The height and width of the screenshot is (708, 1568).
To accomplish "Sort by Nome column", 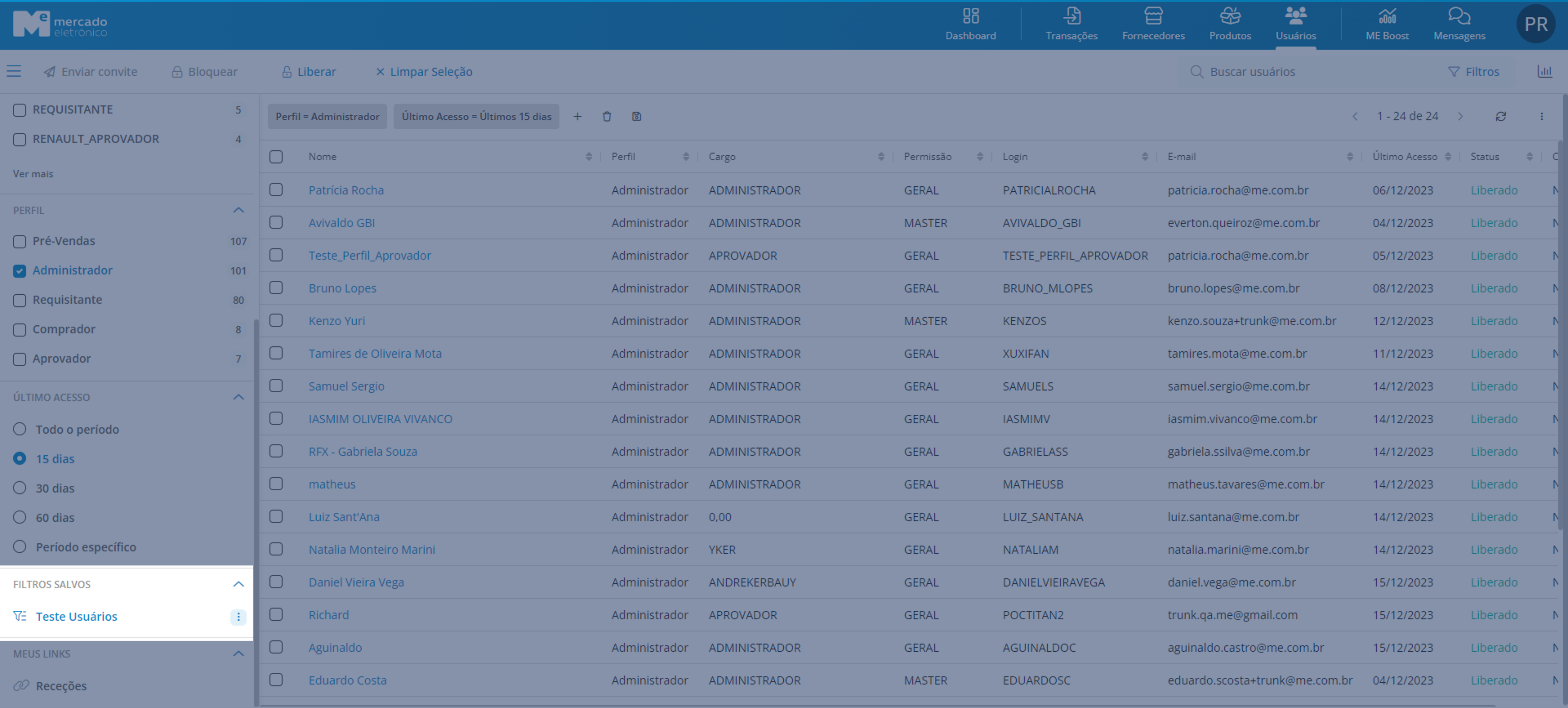I will pos(588,156).
